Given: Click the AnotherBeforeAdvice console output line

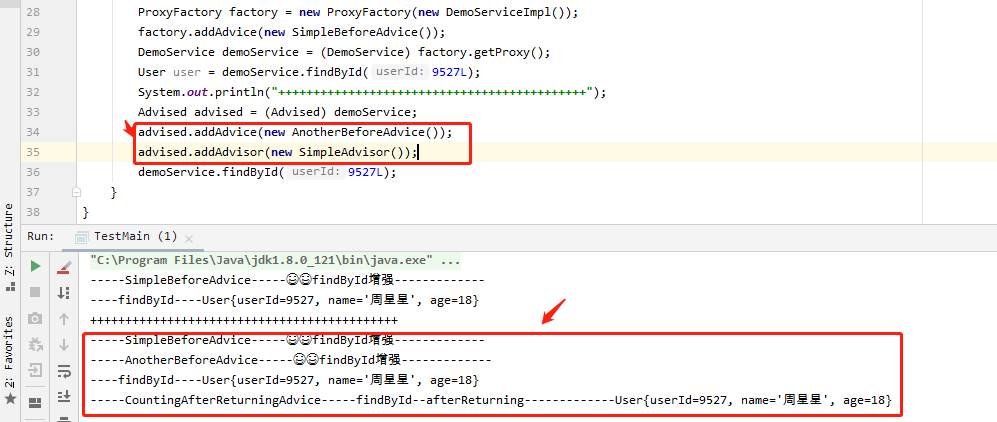Looking at the screenshot, I should pos(291,360).
